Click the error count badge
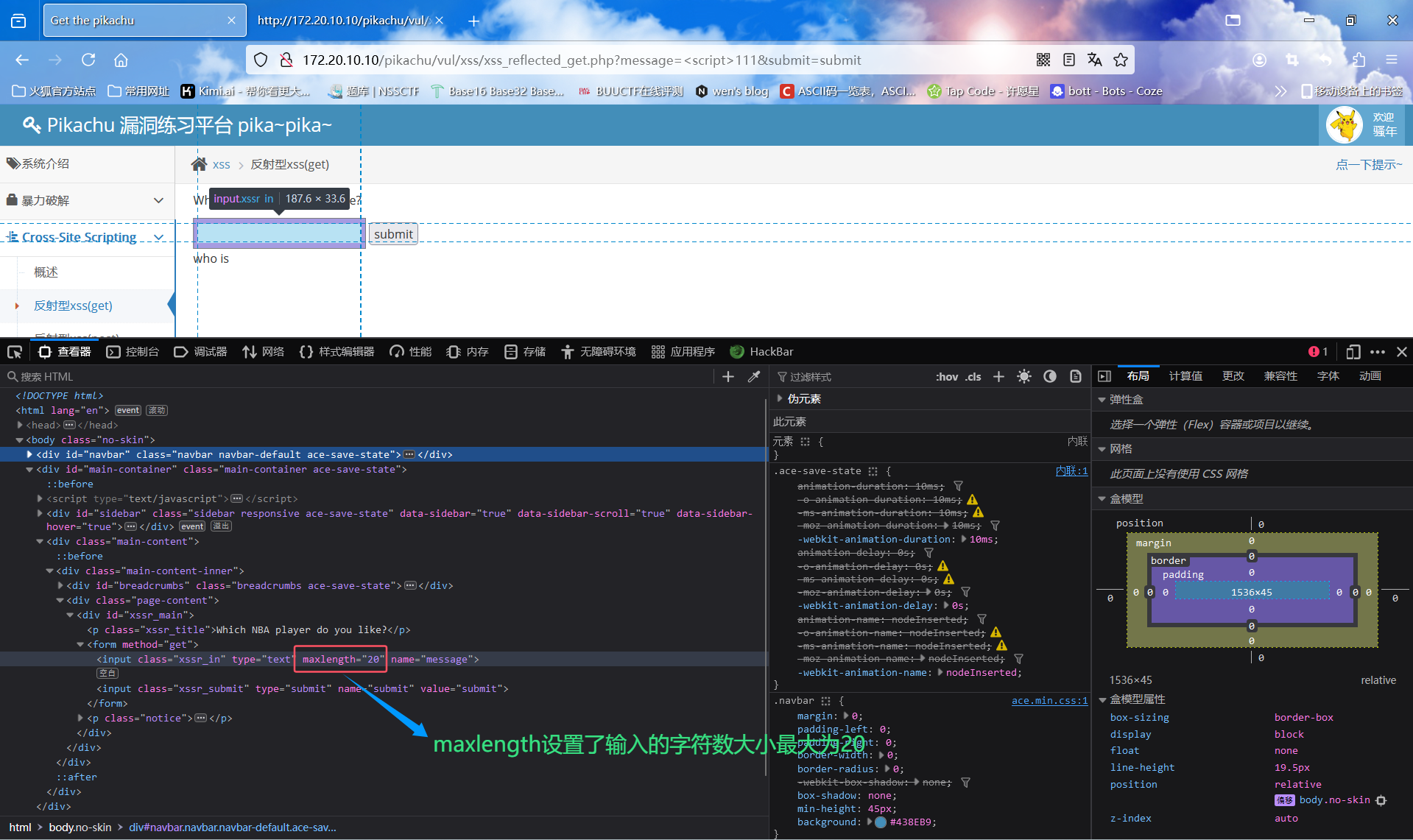This screenshot has width=1413, height=840. (x=1318, y=352)
